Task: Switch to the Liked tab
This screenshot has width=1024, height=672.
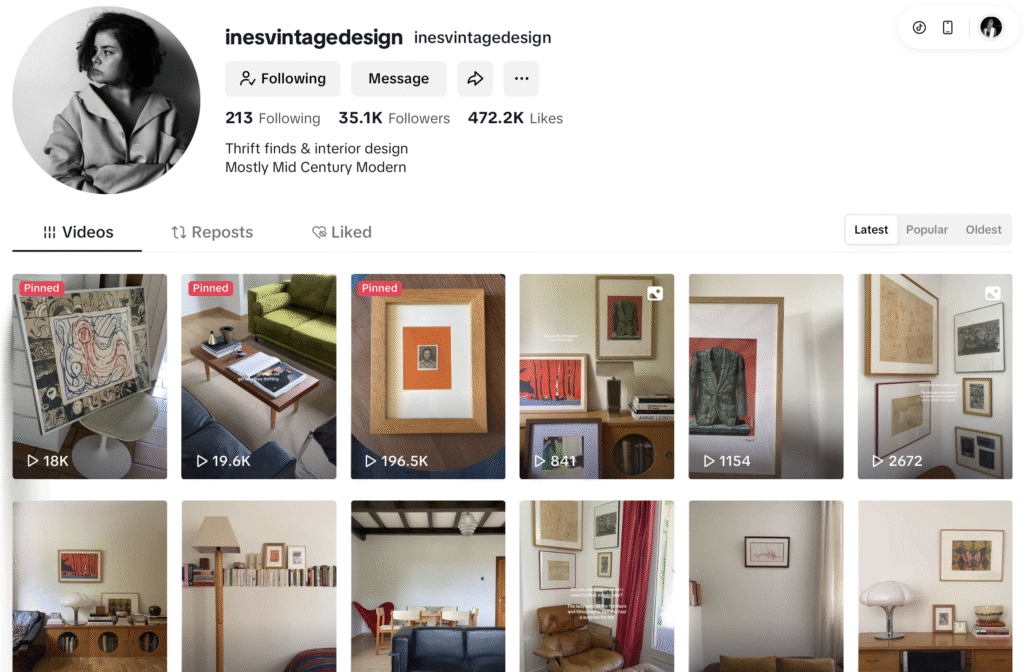Action: [x=342, y=232]
